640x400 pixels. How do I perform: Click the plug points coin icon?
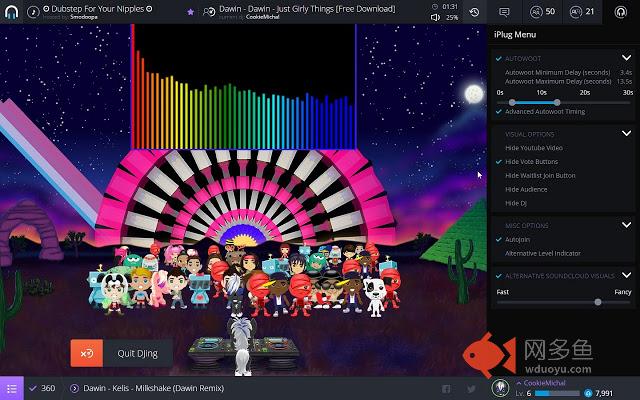[x=588, y=393]
